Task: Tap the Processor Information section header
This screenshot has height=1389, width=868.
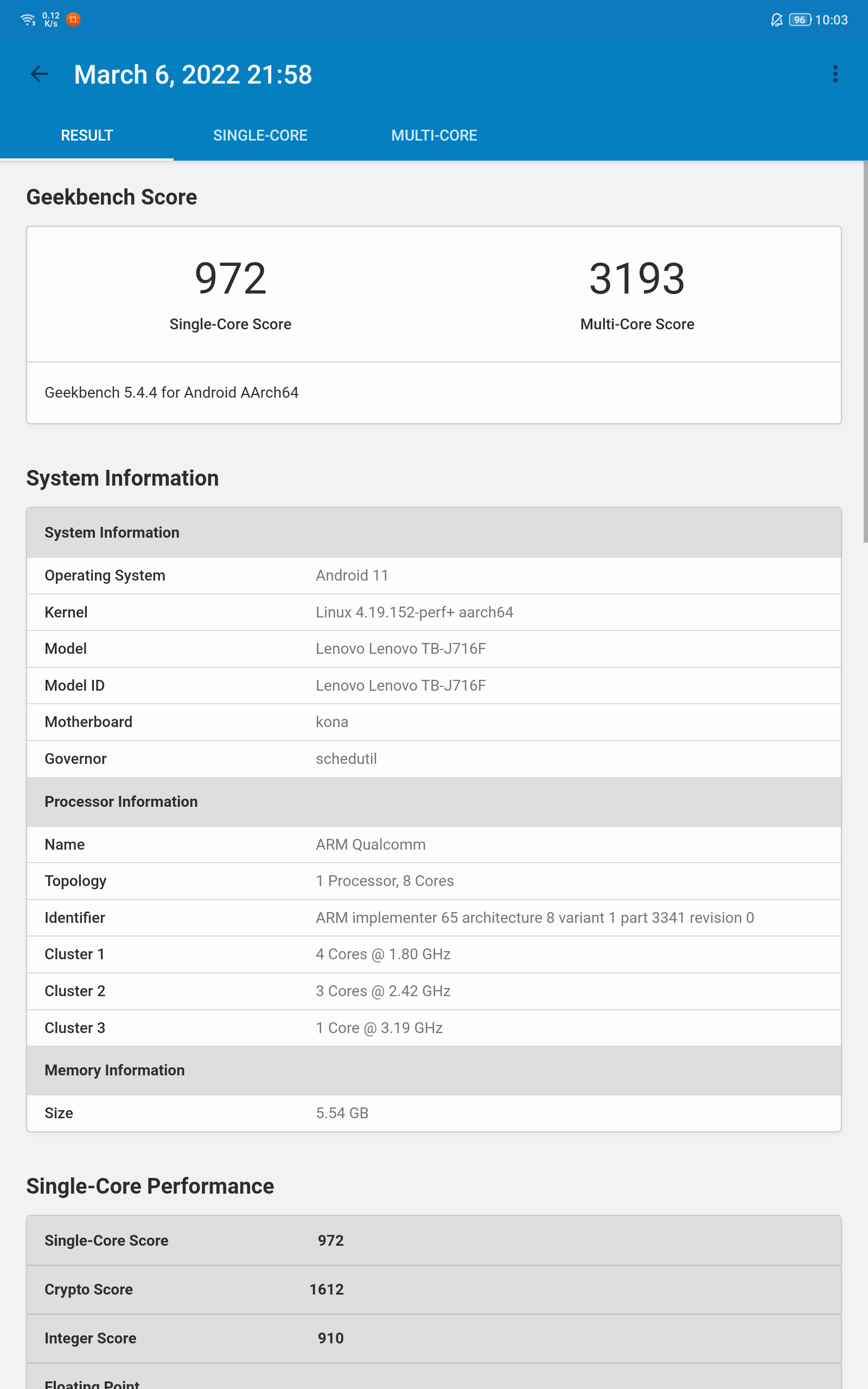Action: pyautogui.click(x=434, y=802)
